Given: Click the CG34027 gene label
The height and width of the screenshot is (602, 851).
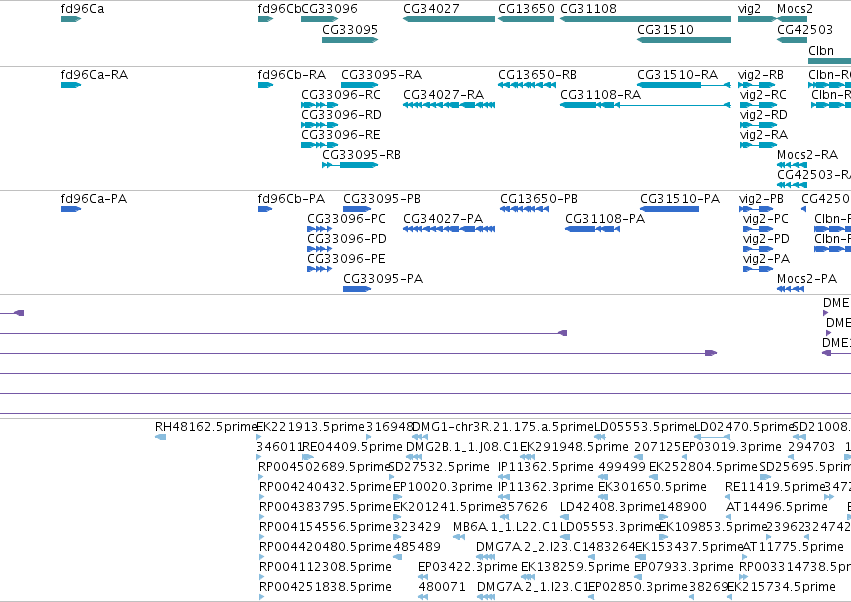Looking at the screenshot, I should pyautogui.click(x=431, y=9).
